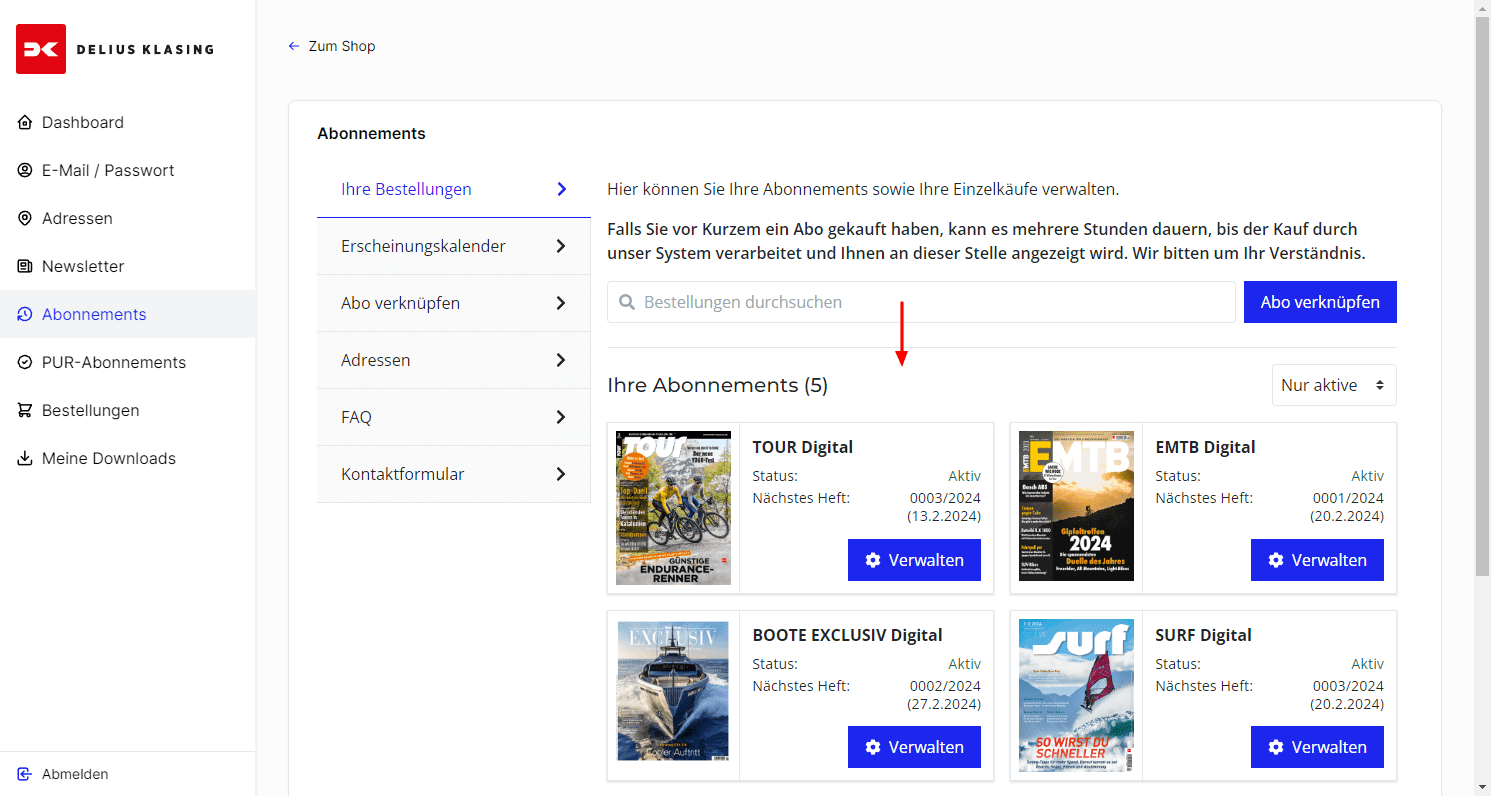Image resolution: width=1491 pixels, height=796 pixels.
Task: Click the Adressen location pin icon
Action: (x=25, y=218)
